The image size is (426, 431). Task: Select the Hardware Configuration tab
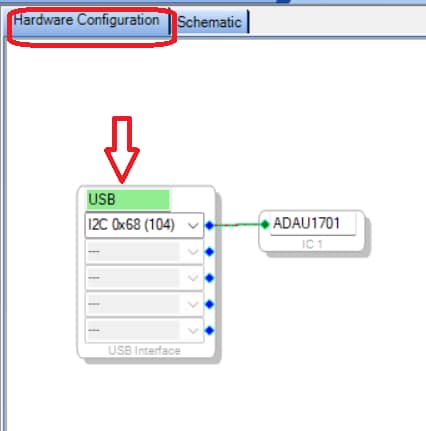(87, 21)
